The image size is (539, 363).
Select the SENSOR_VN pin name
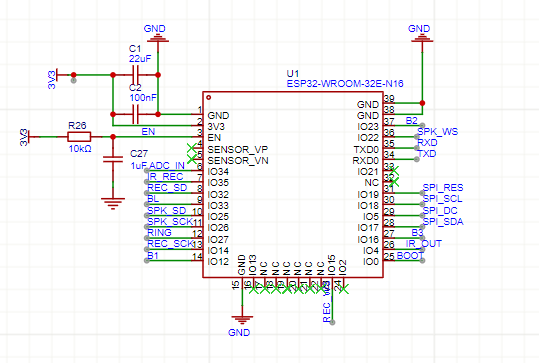click(x=238, y=161)
